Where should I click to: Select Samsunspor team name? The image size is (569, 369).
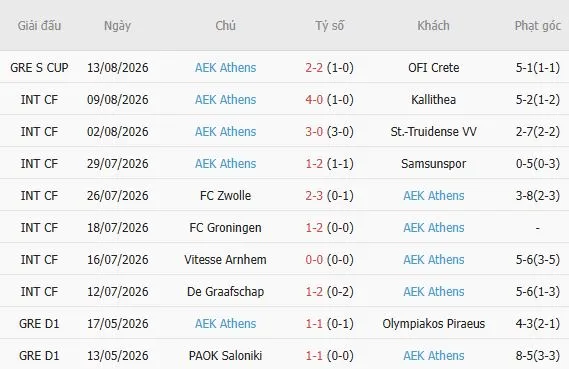(434, 164)
